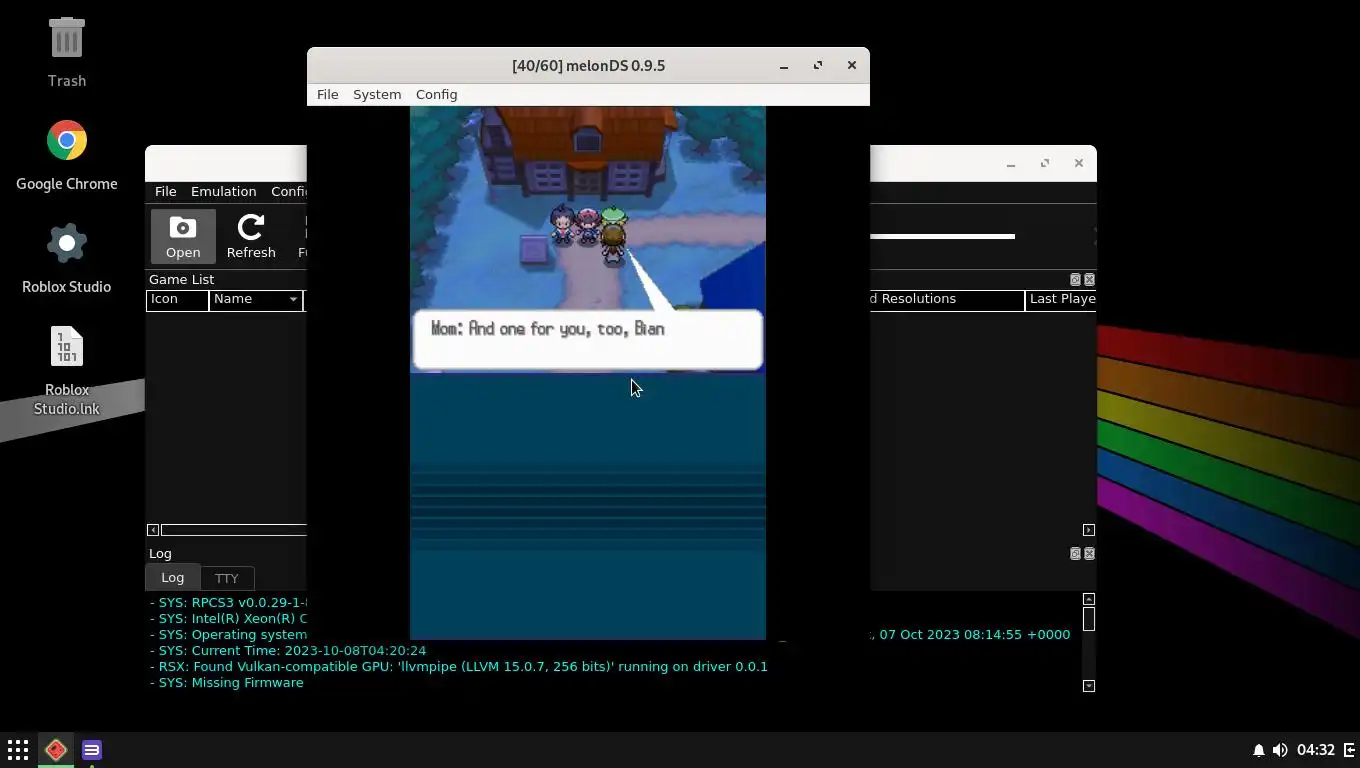Float the Game List panel
Screen dimensions: 1360x768
(x=1075, y=279)
